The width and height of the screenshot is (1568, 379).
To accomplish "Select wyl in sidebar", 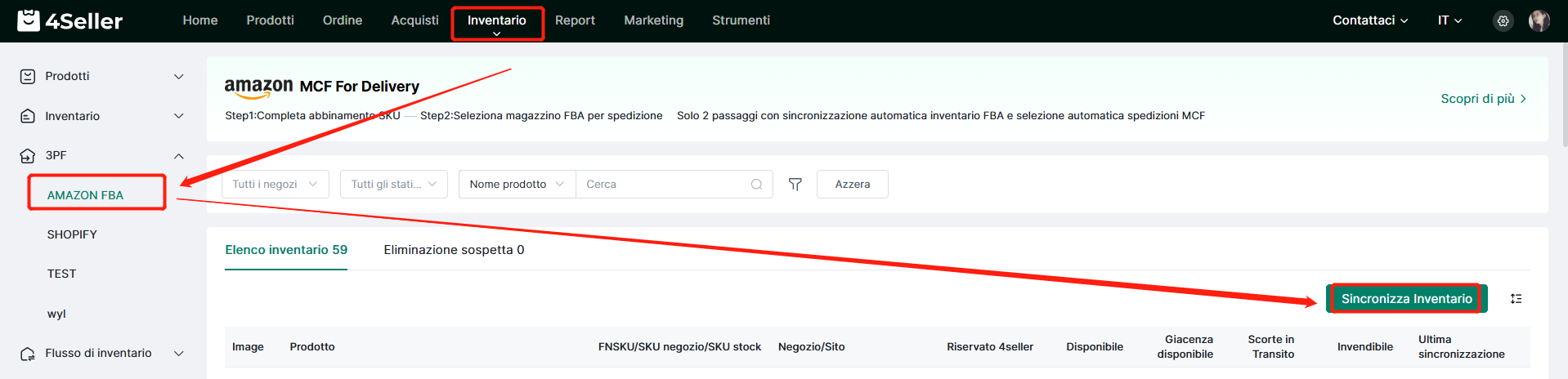I will pyautogui.click(x=56, y=314).
